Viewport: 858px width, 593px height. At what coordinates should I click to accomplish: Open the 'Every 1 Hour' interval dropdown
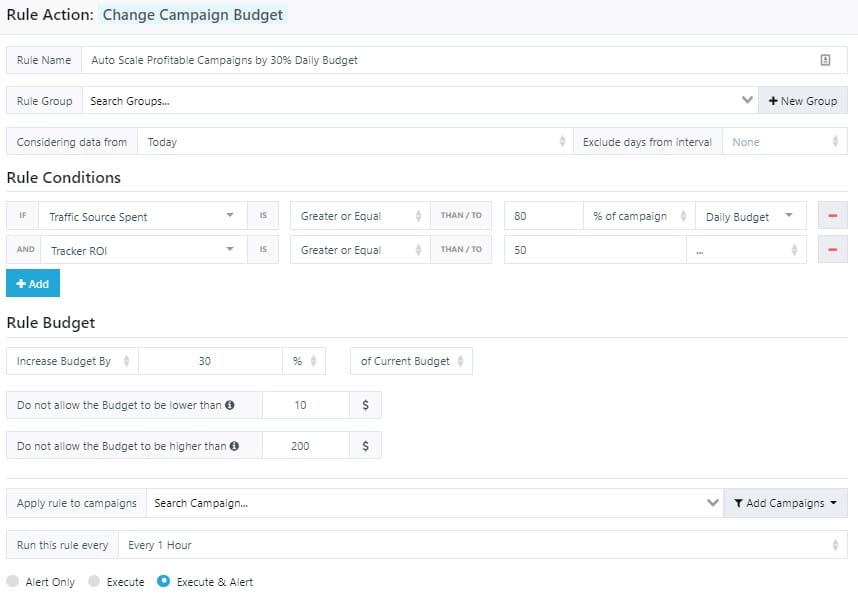[483, 545]
